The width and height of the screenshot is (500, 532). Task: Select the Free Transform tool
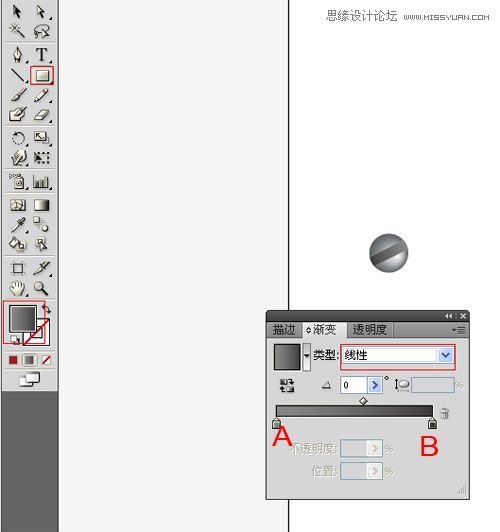(x=41, y=158)
